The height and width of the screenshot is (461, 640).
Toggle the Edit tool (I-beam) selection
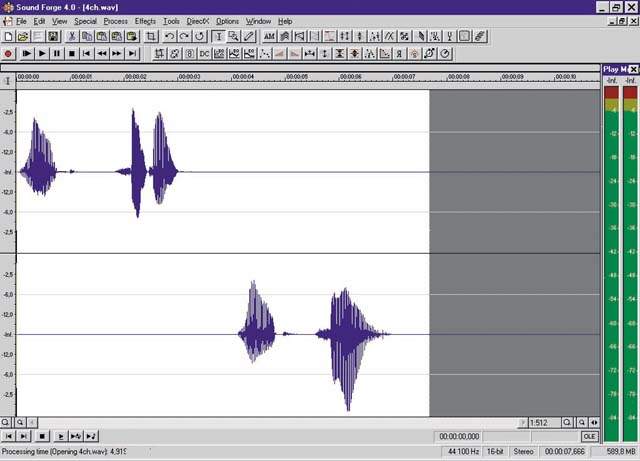click(x=218, y=36)
